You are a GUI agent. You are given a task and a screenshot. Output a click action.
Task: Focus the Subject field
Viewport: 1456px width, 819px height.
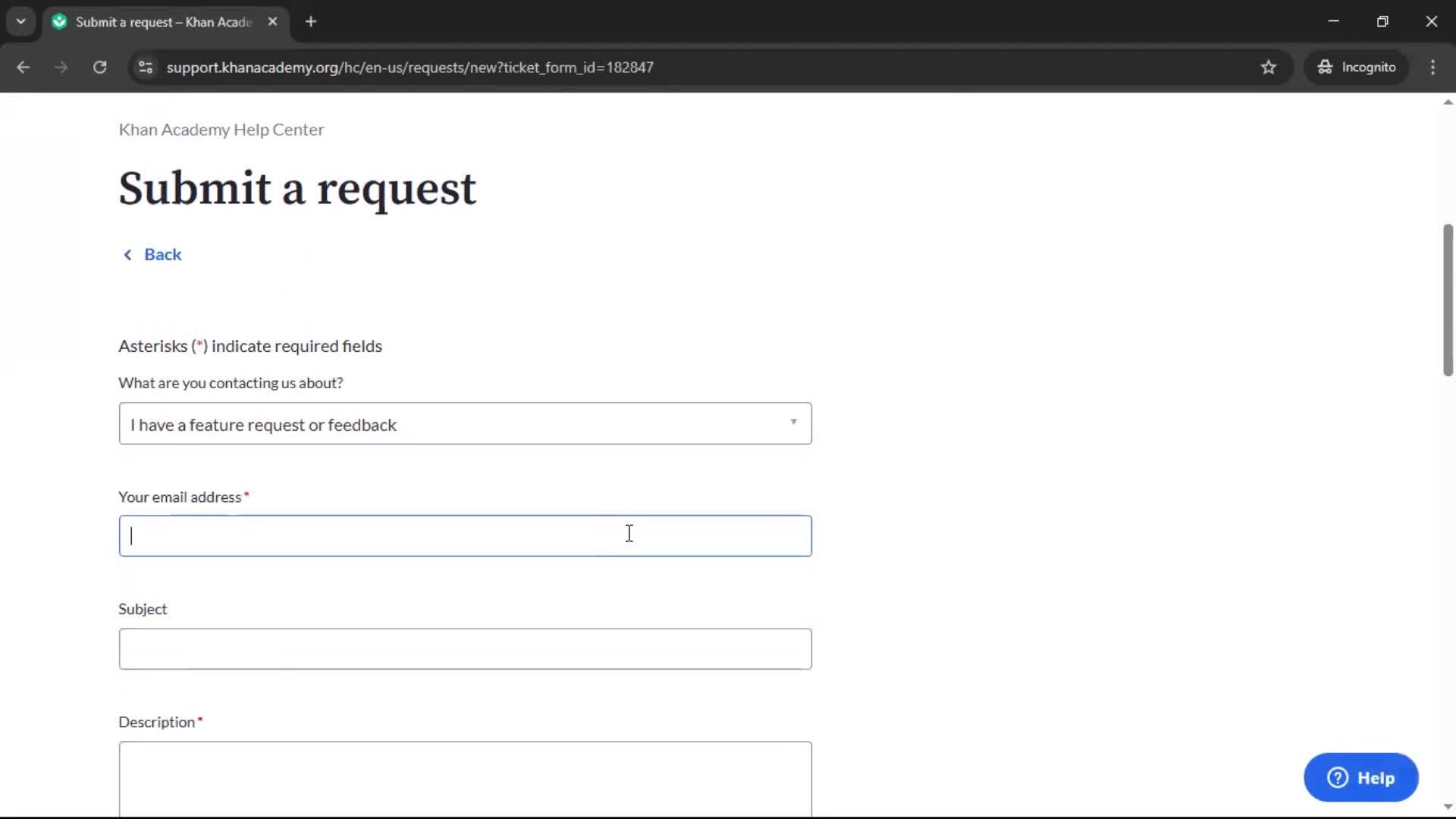pos(465,649)
